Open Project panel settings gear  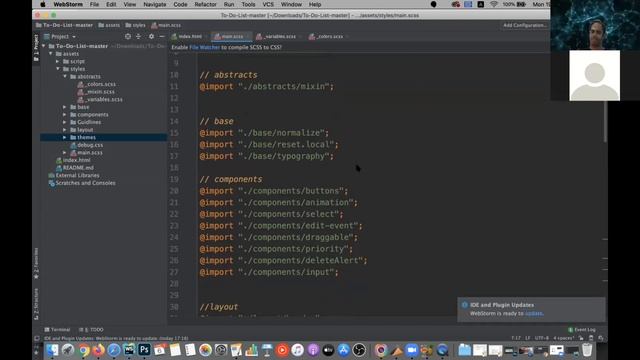click(151, 36)
